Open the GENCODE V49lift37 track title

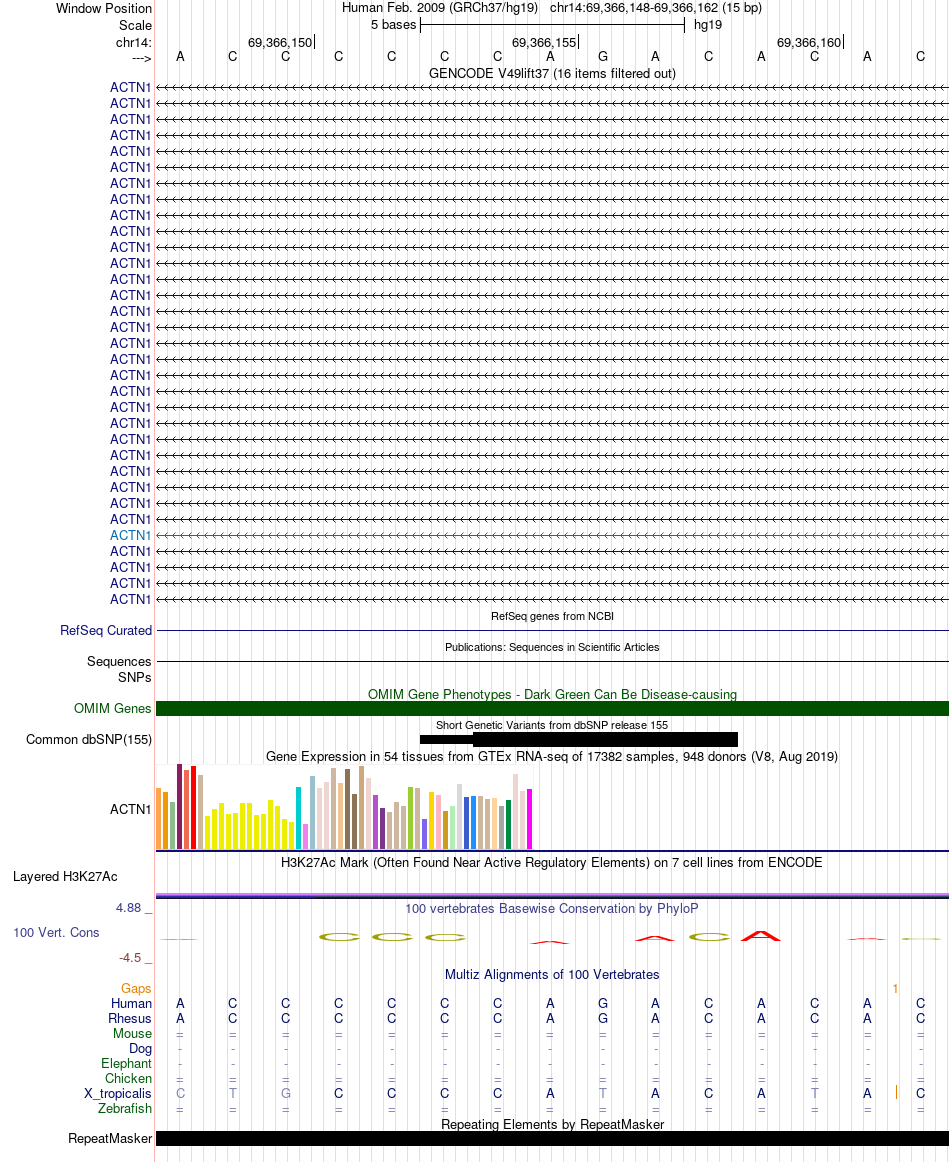(x=552, y=73)
